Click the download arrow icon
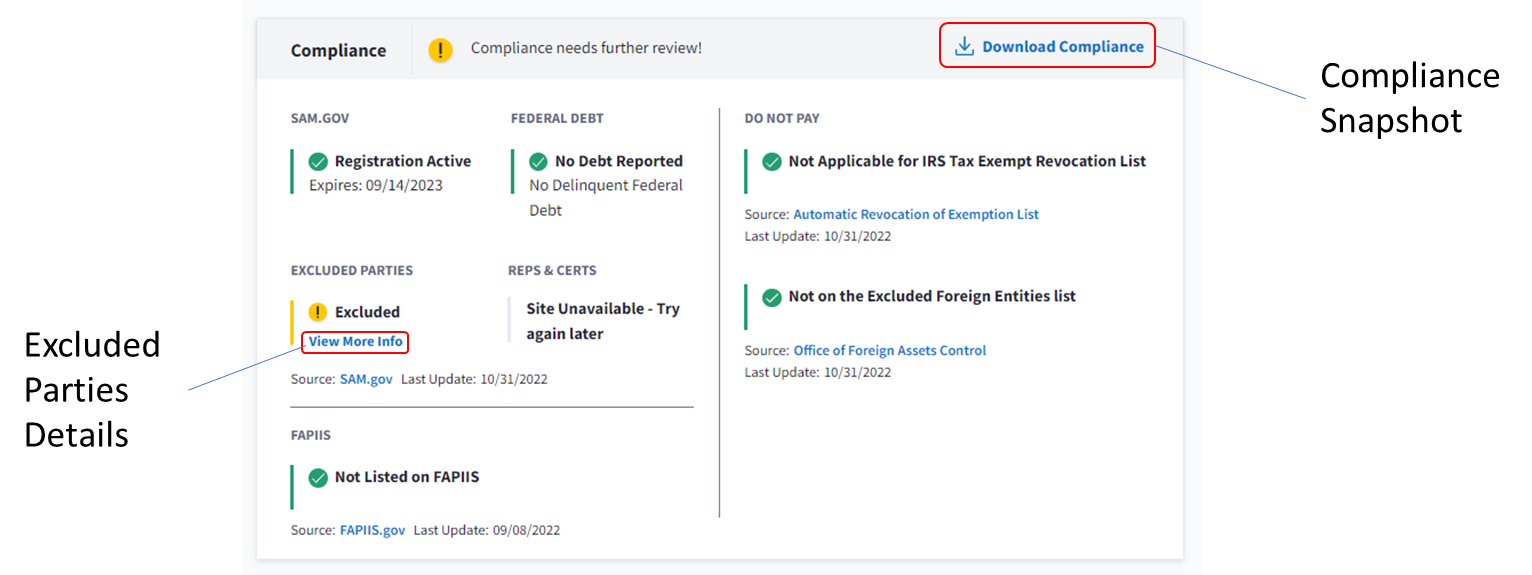 pos(964,47)
